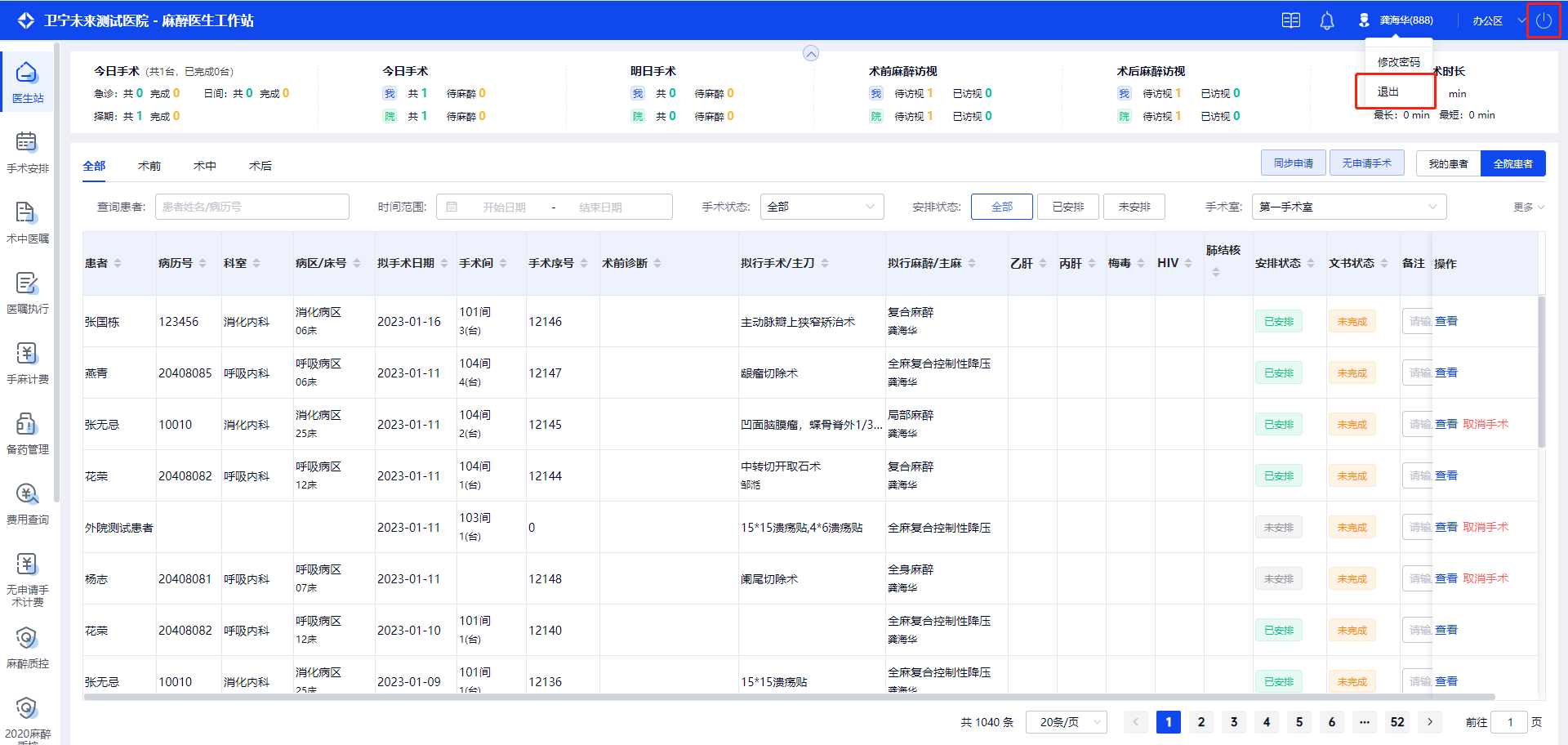The height and width of the screenshot is (745, 1568).
Task: Switch to the 术前 tab
Action: click(149, 166)
